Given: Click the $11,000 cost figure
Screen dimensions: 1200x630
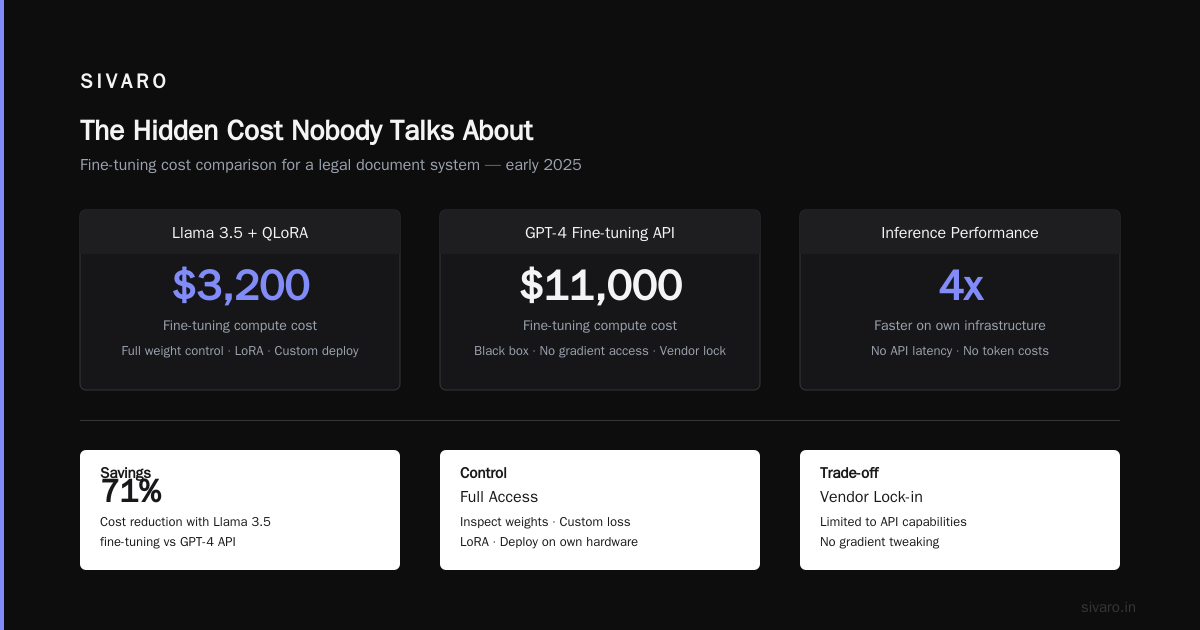Looking at the screenshot, I should 600,285.
